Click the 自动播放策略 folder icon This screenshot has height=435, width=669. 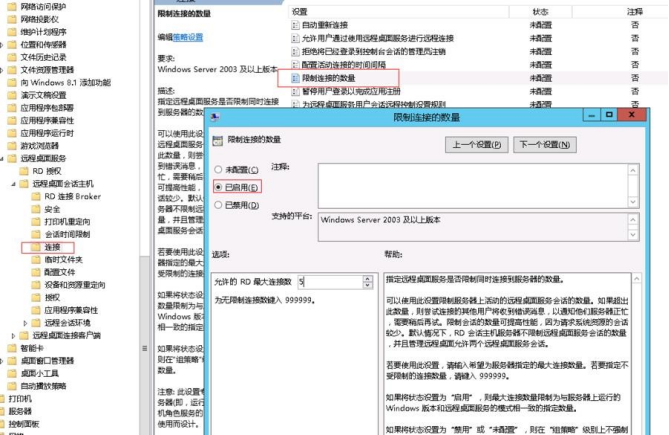(12, 386)
